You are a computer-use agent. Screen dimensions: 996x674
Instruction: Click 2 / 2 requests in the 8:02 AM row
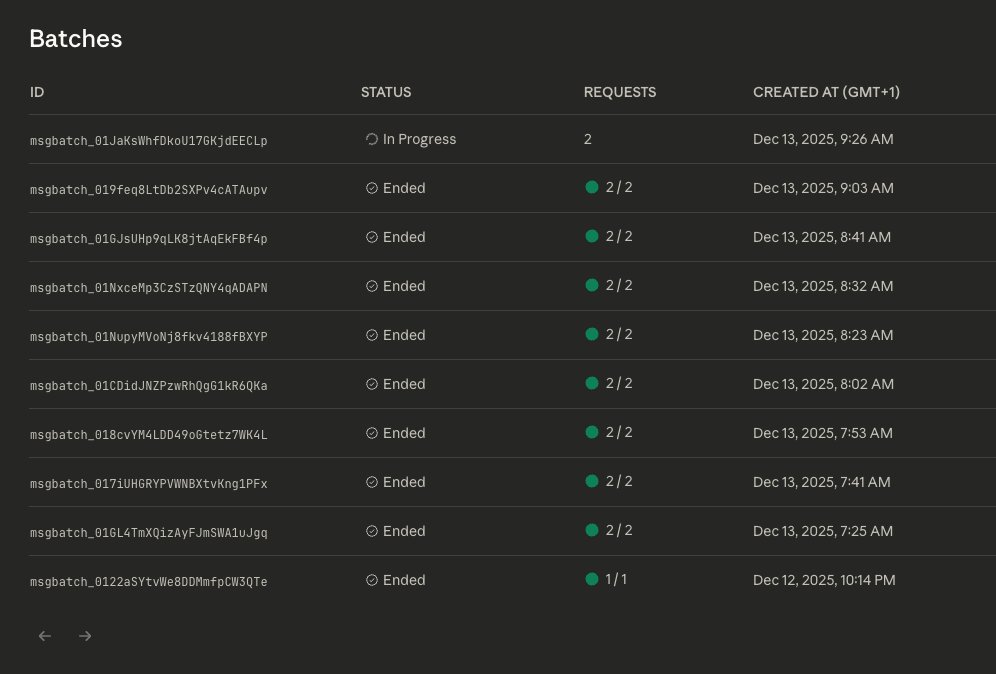tap(619, 383)
